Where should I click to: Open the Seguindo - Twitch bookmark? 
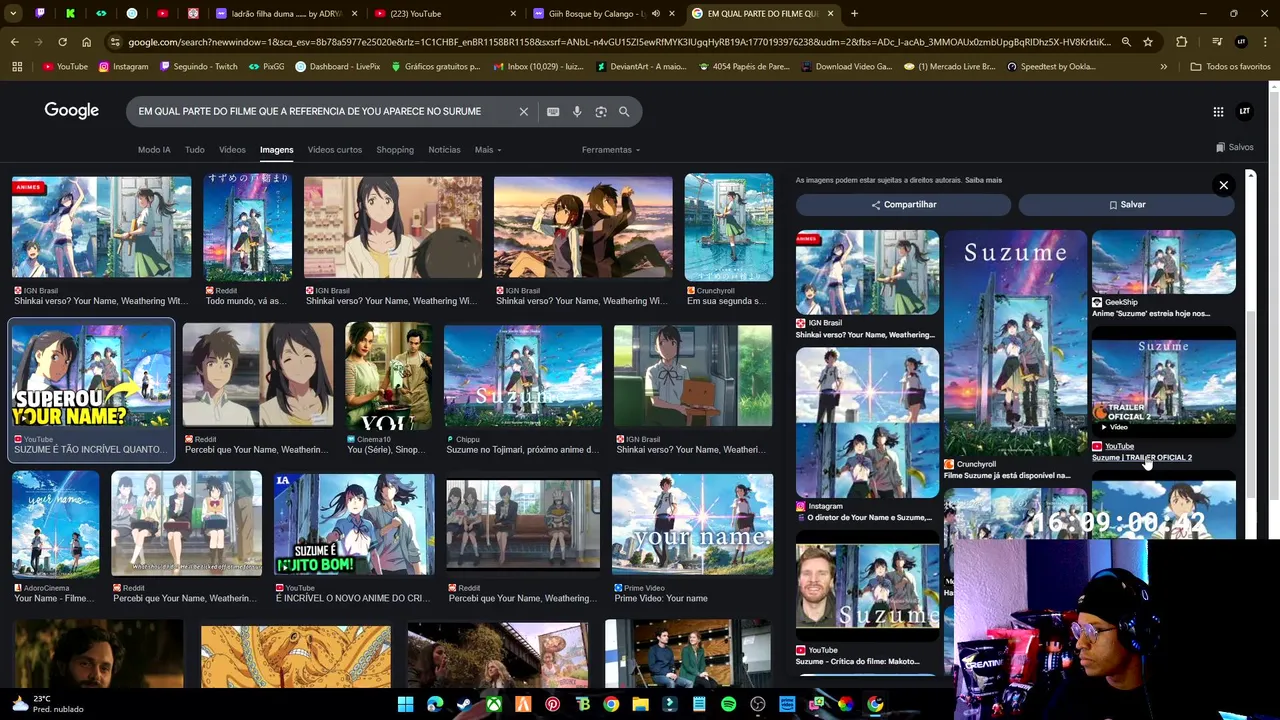pos(196,67)
